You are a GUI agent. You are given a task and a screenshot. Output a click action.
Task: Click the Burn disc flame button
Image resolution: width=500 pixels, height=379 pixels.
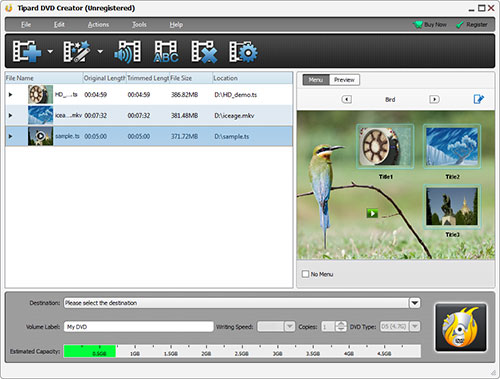[x=461, y=327]
